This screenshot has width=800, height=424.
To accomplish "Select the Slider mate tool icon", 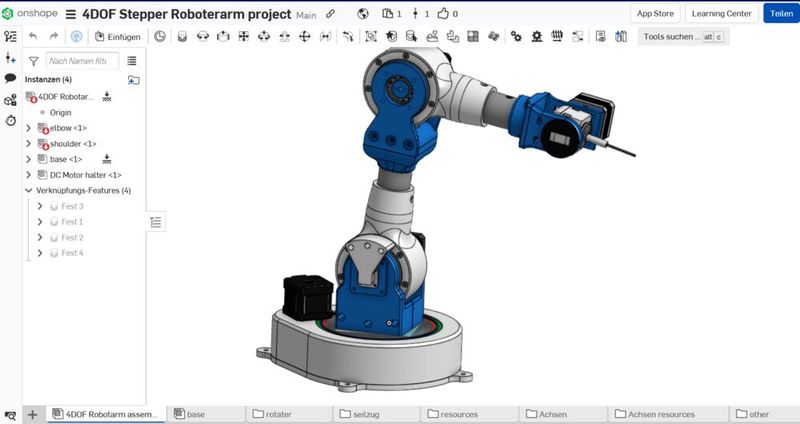I will coord(223,36).
